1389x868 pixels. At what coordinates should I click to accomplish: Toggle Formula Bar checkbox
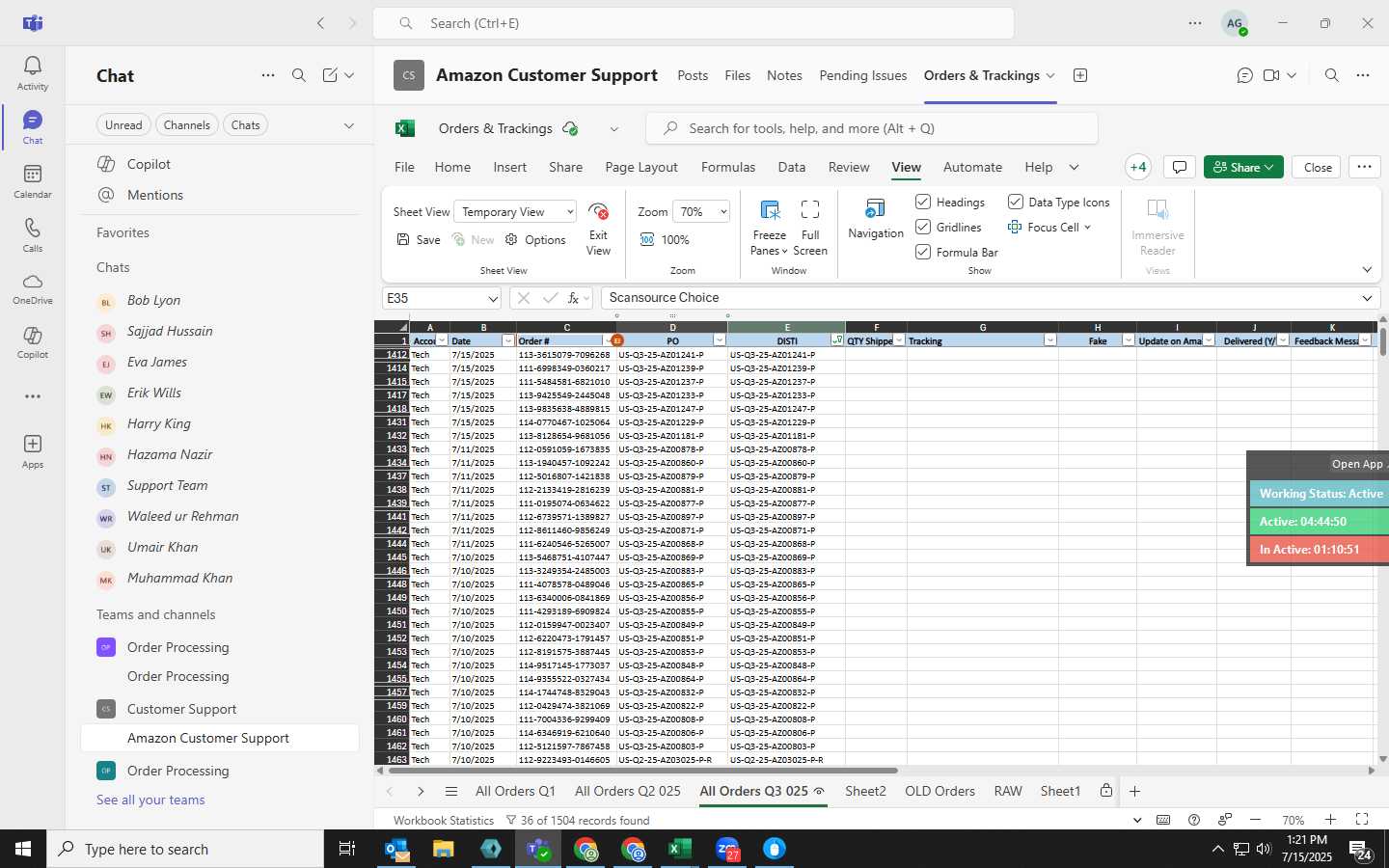[923, 252]
